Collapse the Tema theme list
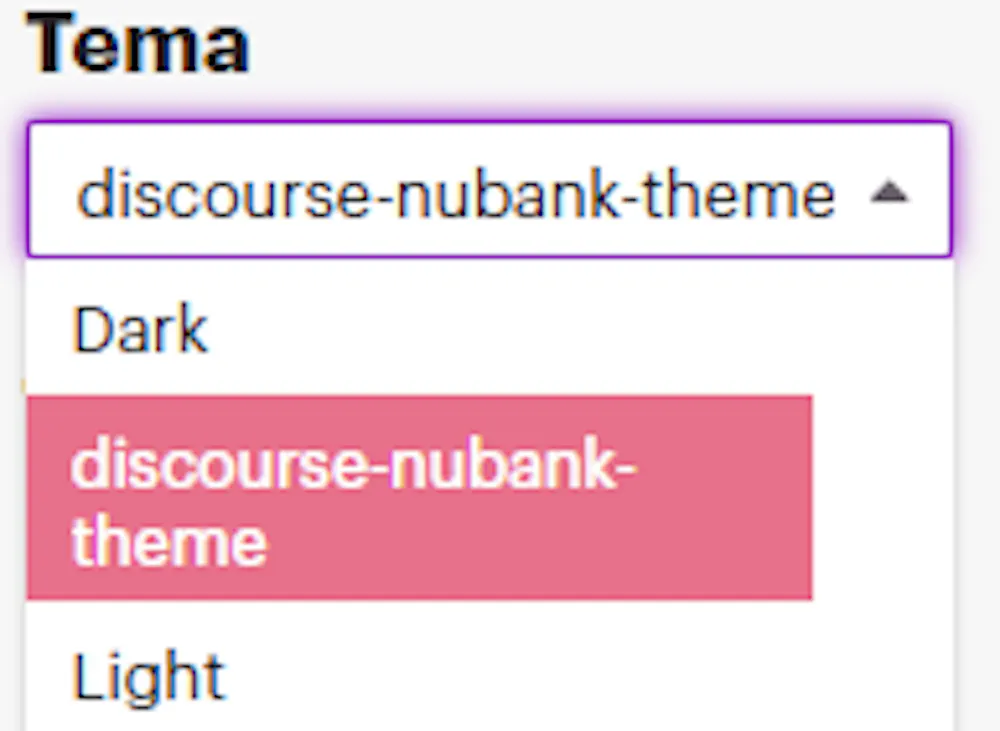Screen dimensions: 1000x731 pyautogui.click(x=889, y=194)
